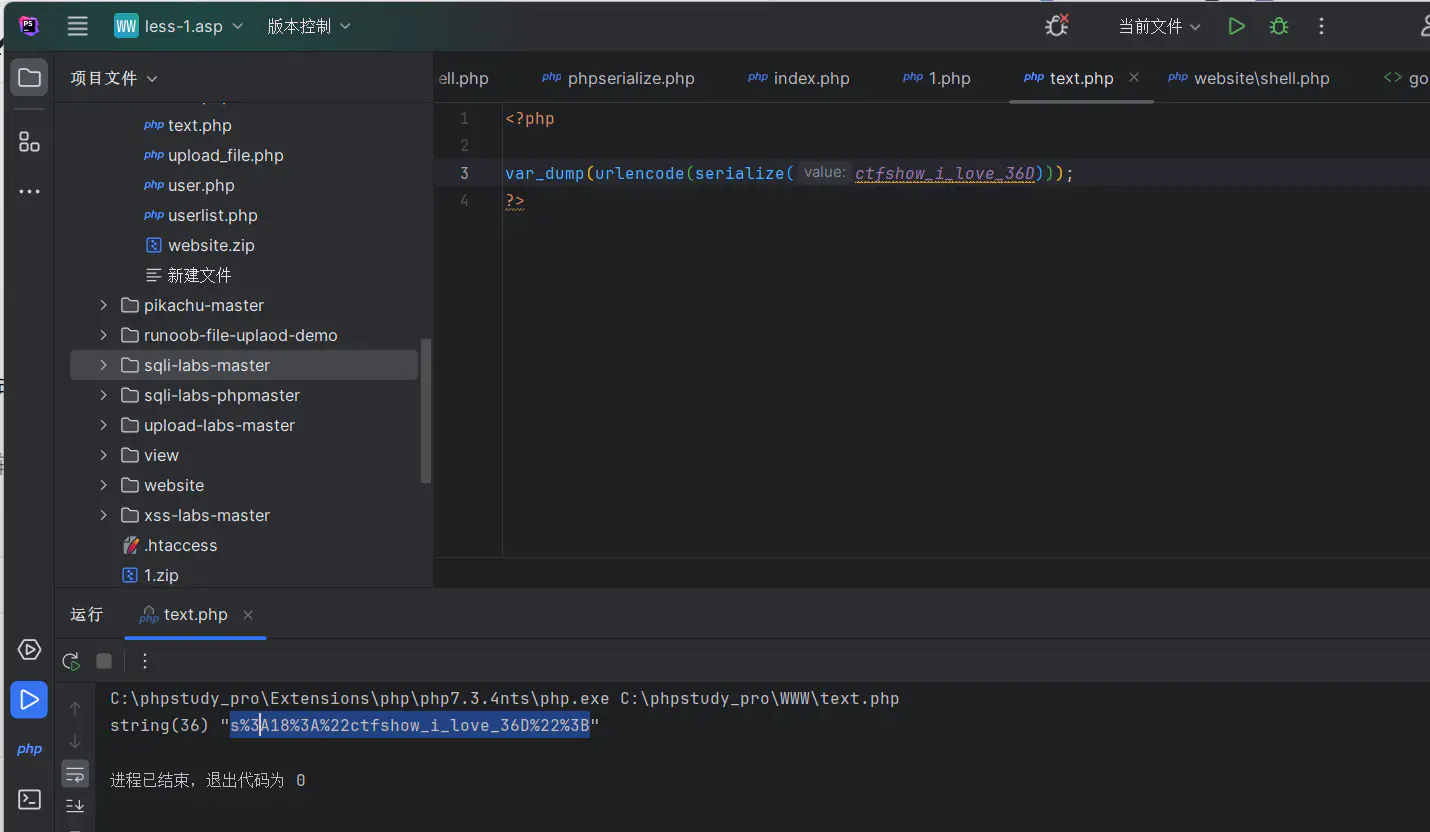Screen dimensions: 1430x832
Task: Open the 版本控制 dropdown menu
Action: click(x=309, y=27)
